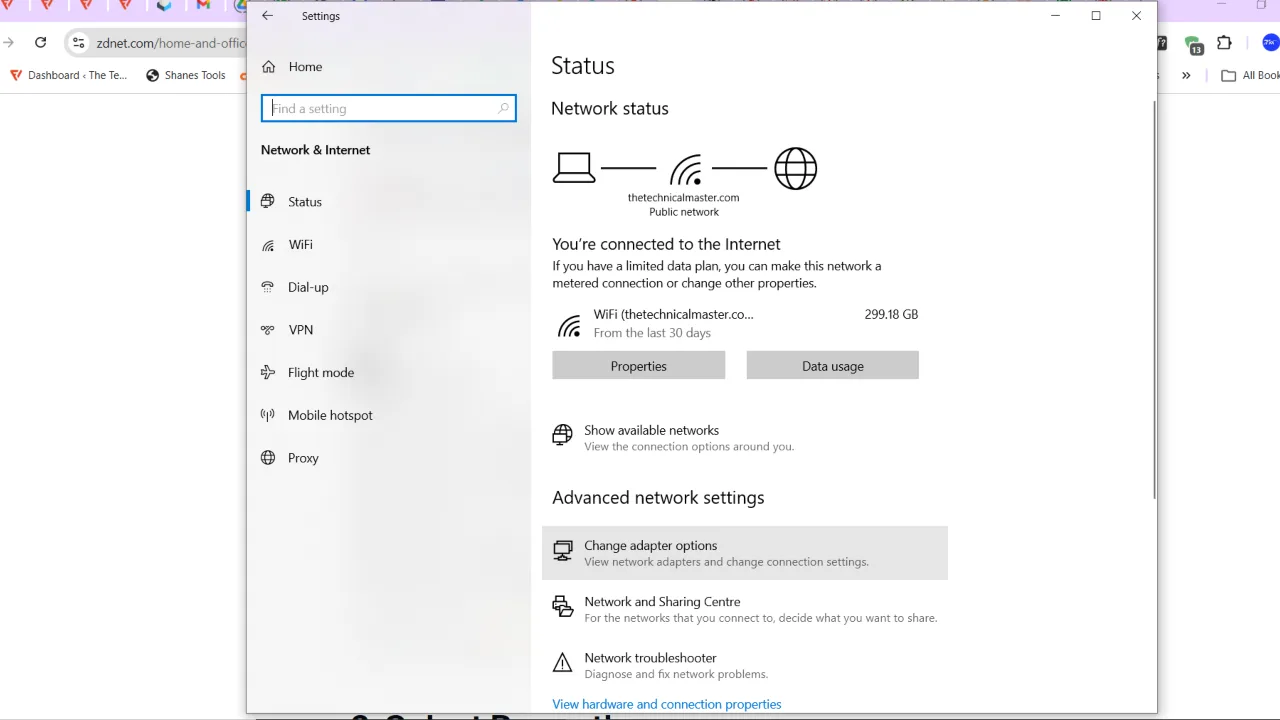Viewport: 1280px width, 720px height.
Task: Open View hardware and connection properties
Action: click(x=666, y=704)
